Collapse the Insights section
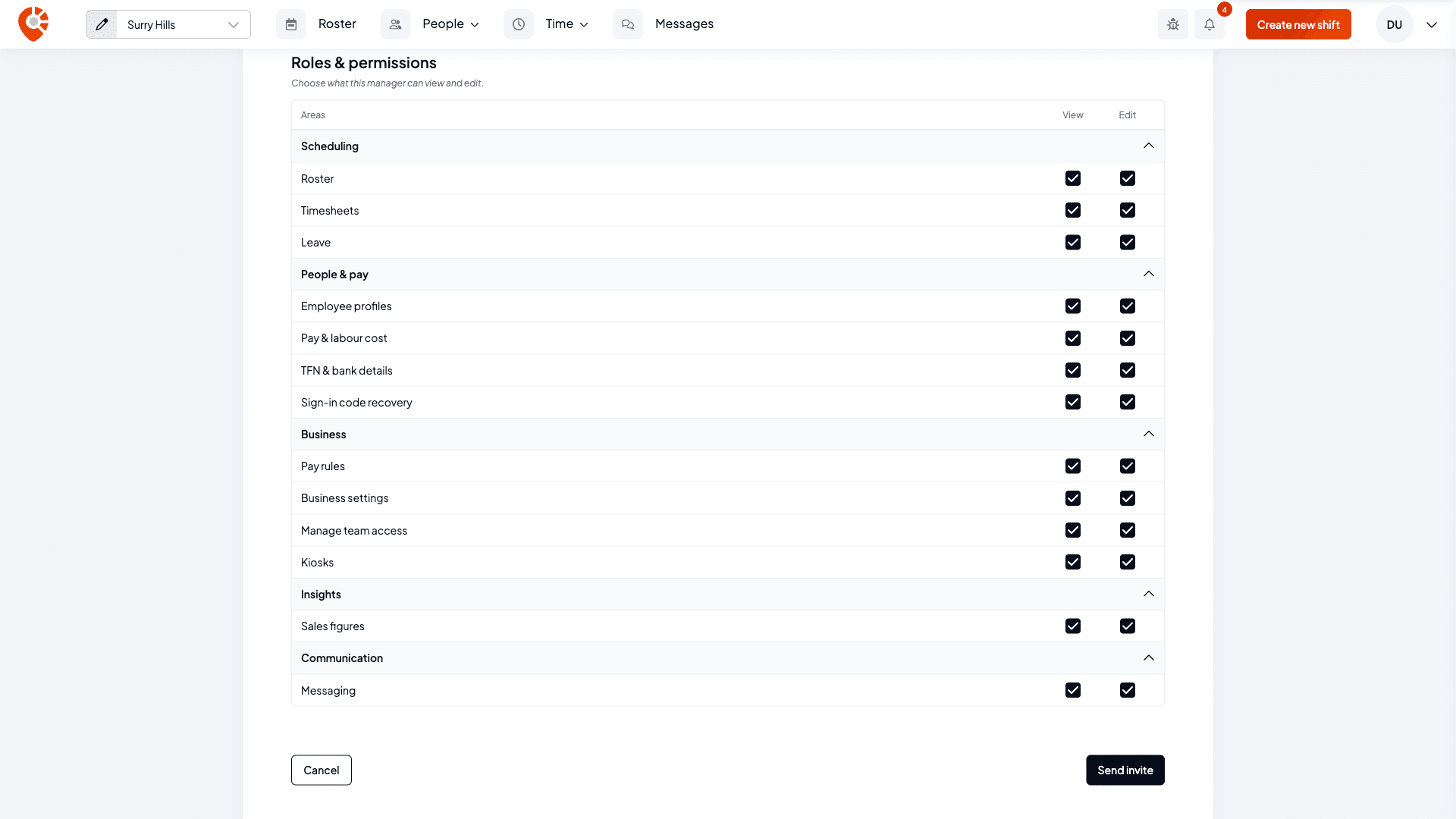Screen dimensions: 1456x819 [x=1149, y=594]
